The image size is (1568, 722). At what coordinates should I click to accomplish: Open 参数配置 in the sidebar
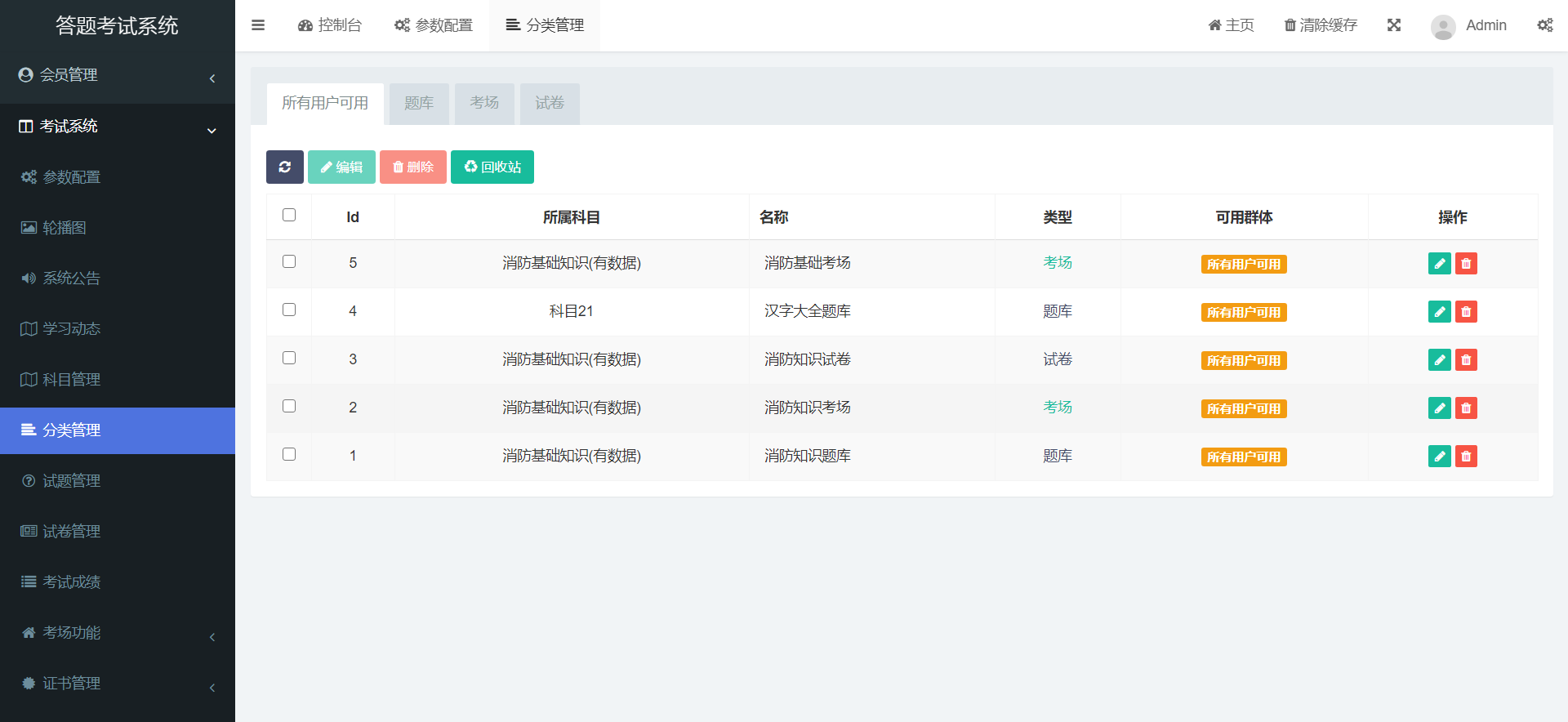pyautogui.click(x=118, y=177)
